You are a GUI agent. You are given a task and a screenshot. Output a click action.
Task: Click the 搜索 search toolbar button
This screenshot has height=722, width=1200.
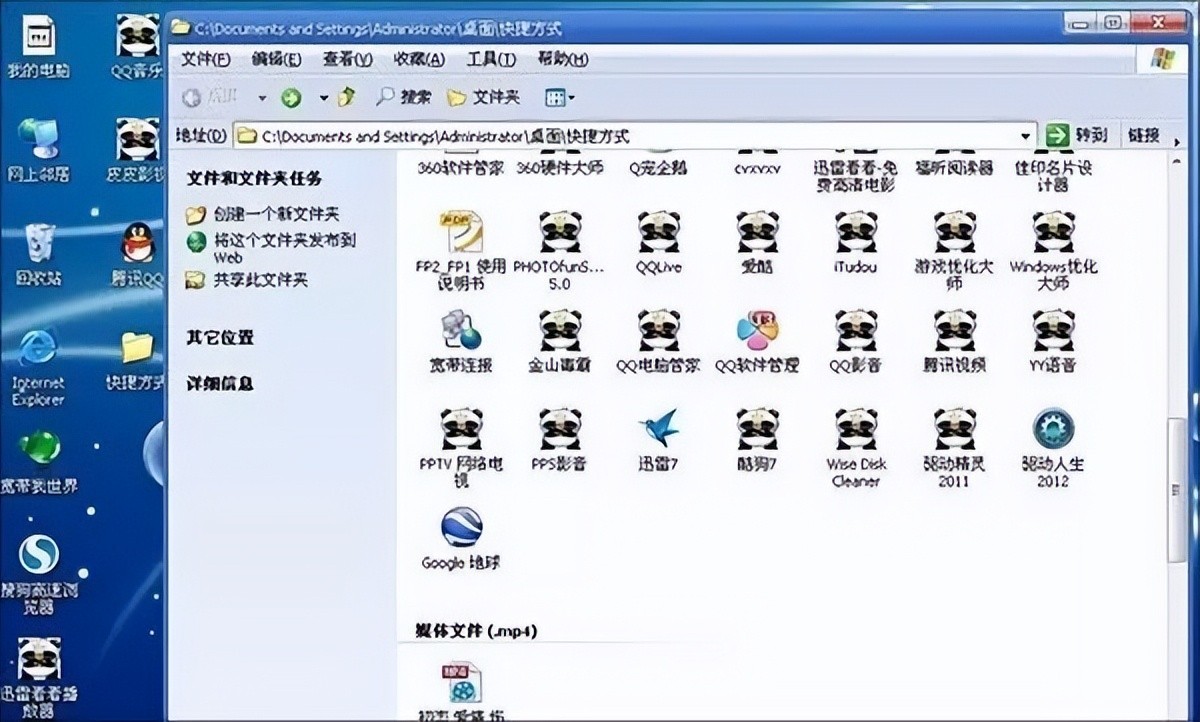coord(404,97)
